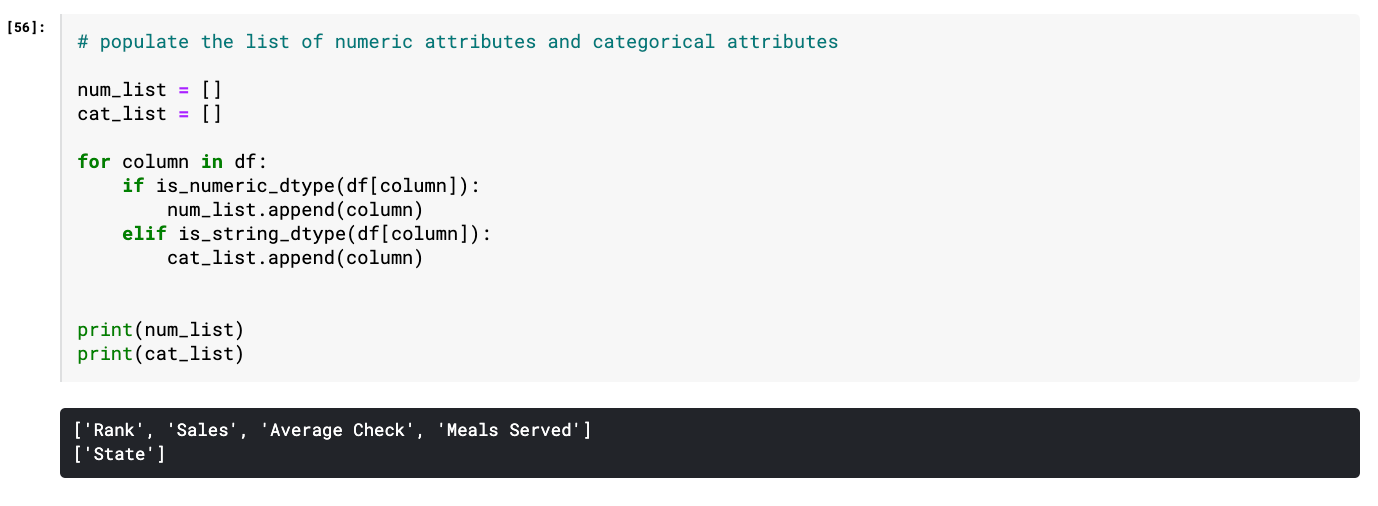This screenshot has height=506, width=1378.
Task: Click the comment line about populating attributes
Action: click(x=457, y=42)
